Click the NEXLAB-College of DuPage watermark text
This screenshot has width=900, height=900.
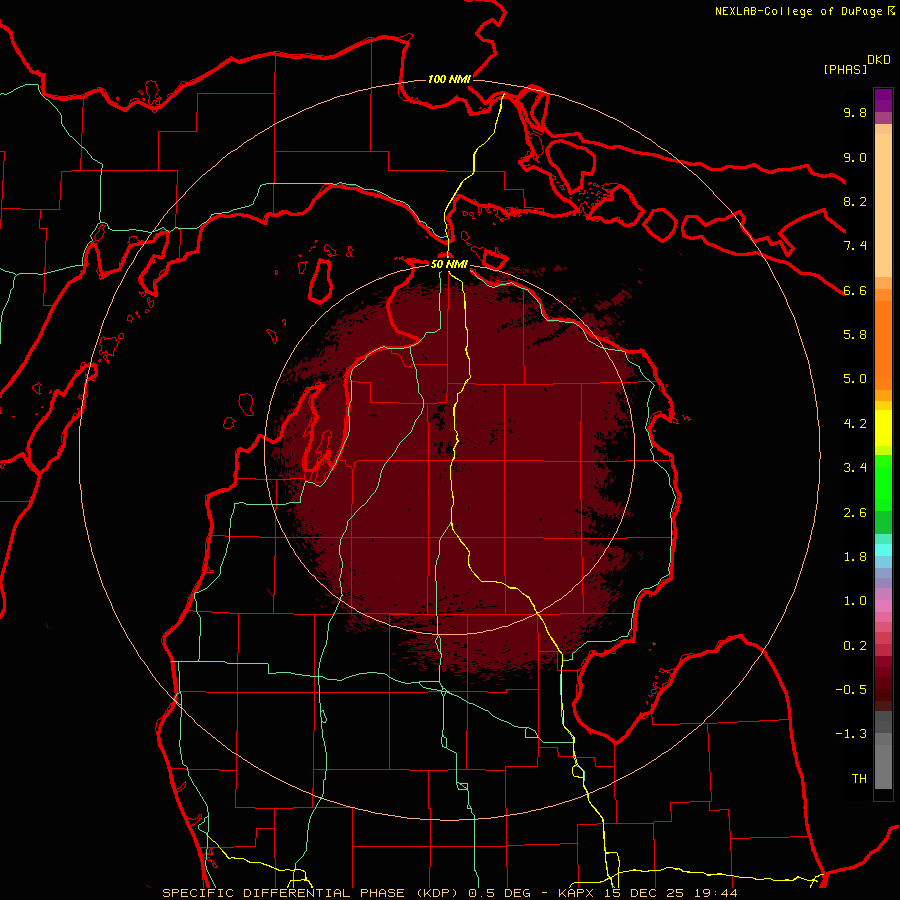tap(798, 11)
